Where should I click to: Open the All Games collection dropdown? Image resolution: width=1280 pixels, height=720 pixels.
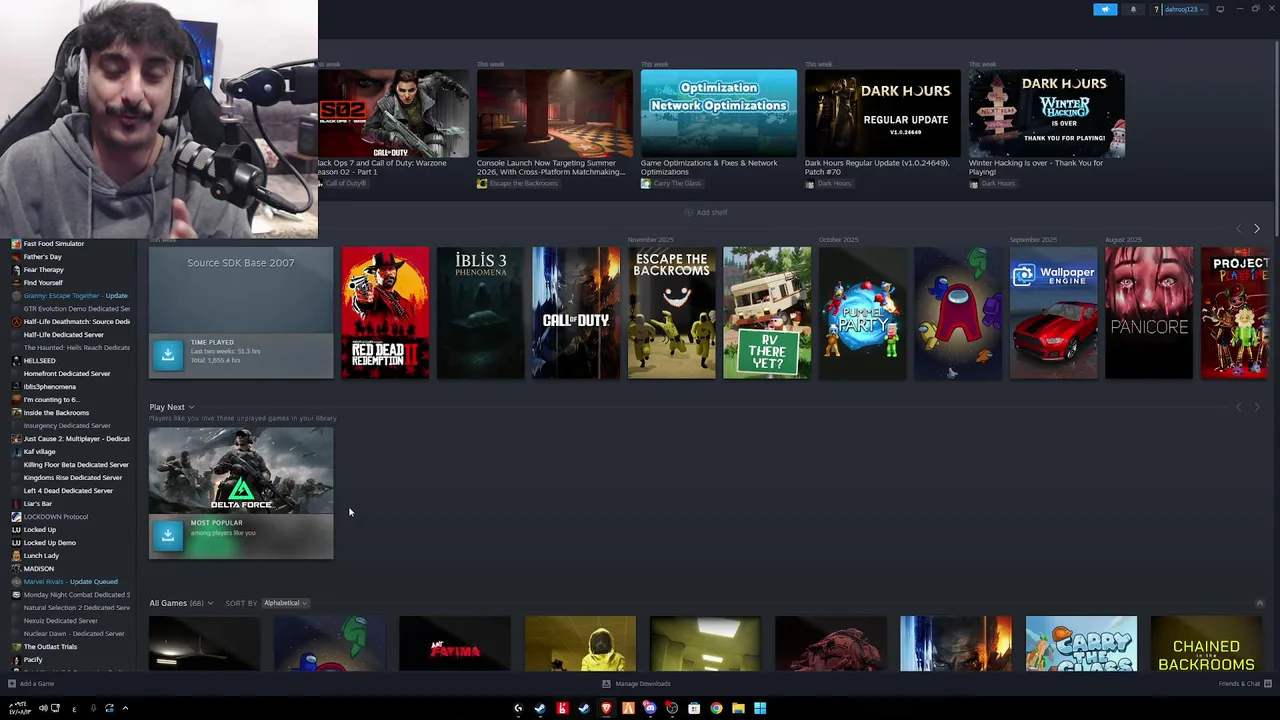(181, 603)
